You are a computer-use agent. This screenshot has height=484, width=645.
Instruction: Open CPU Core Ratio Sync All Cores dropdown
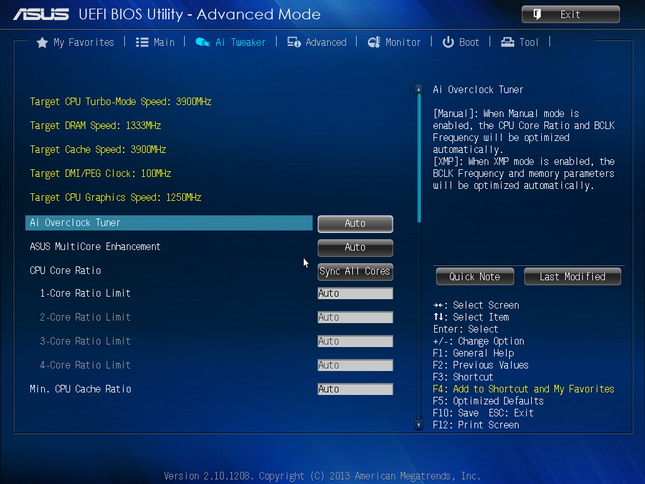pos(355,271)
